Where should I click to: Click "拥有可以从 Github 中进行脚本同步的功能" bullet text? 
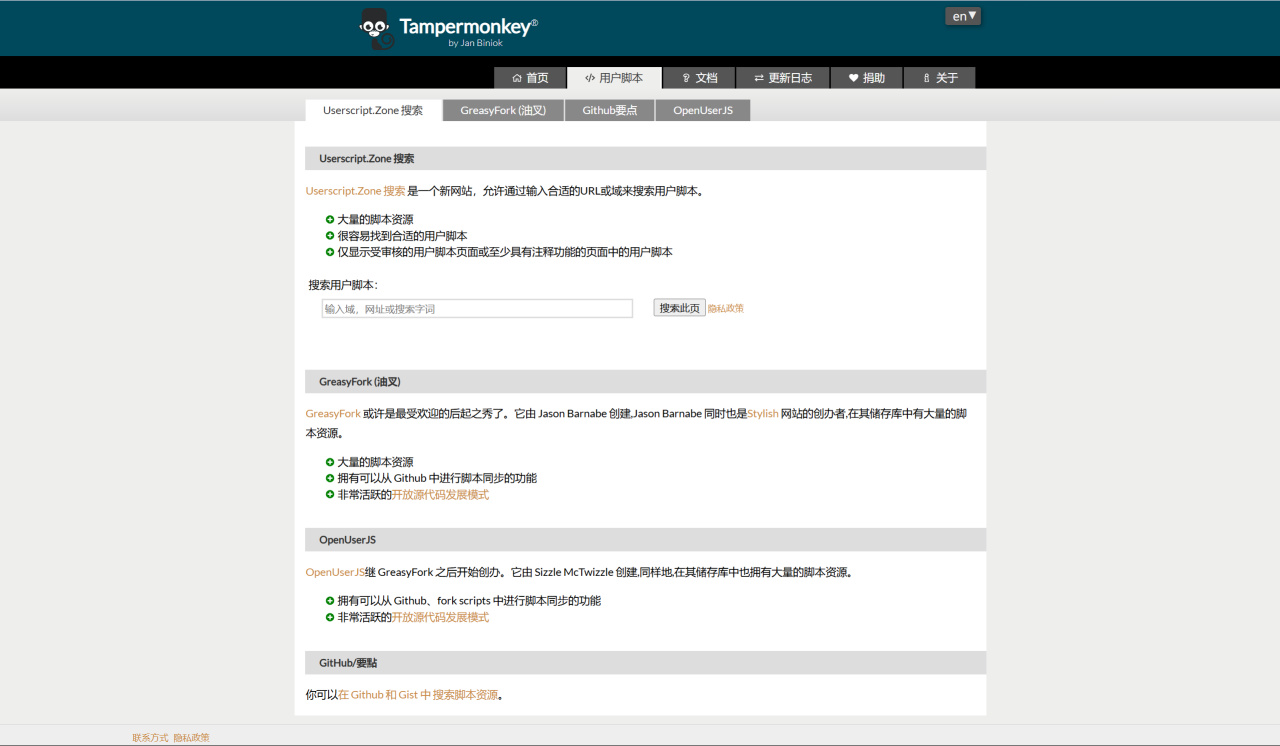click(x=437, y=479)
